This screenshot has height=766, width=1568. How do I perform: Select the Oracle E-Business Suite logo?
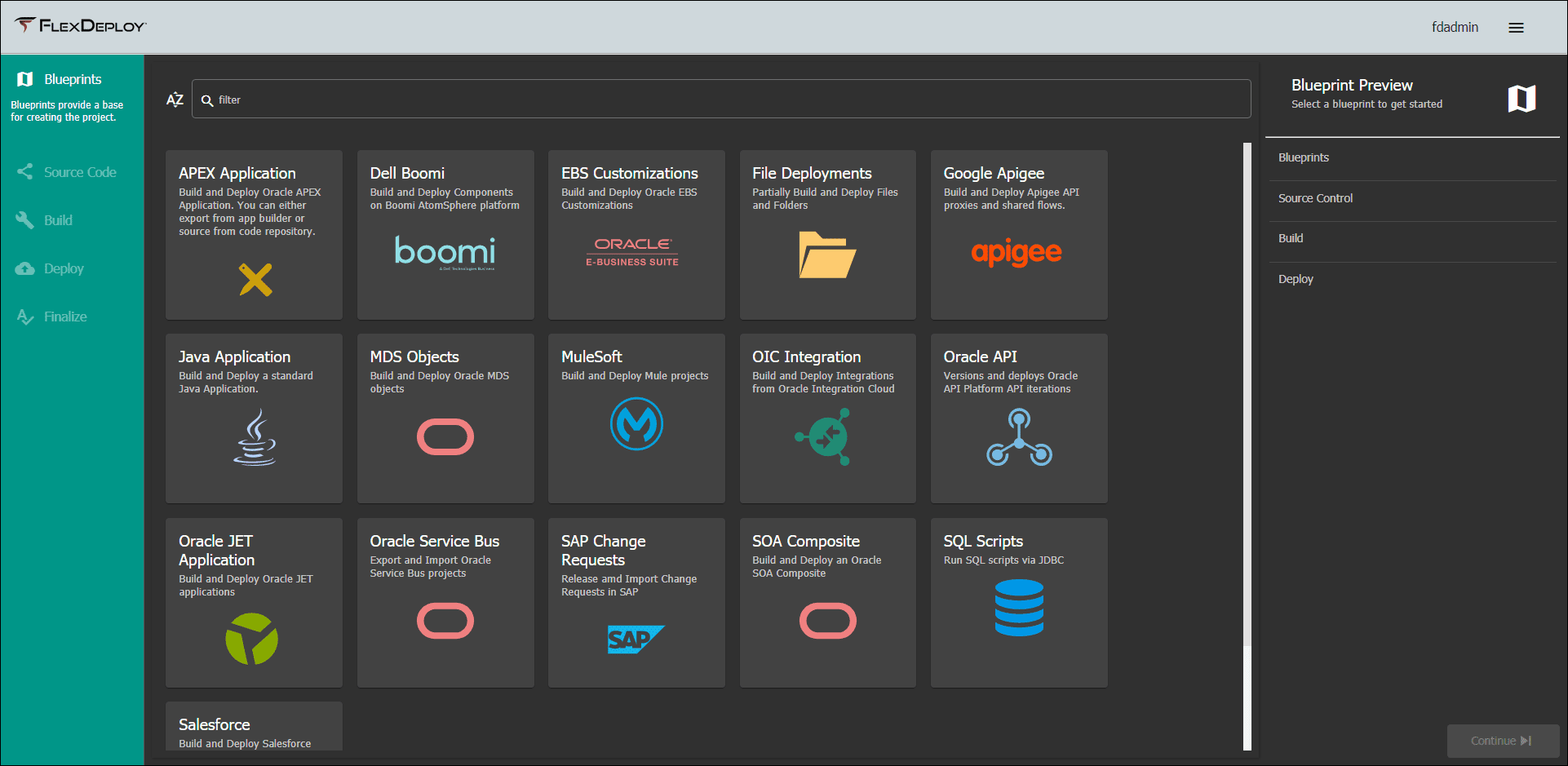coord(632,252)
